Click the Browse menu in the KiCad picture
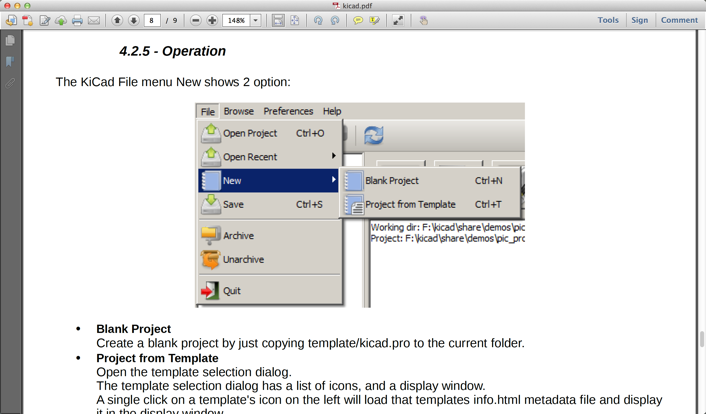The height and width of the screenshot is (414, 706). (239, 111)
